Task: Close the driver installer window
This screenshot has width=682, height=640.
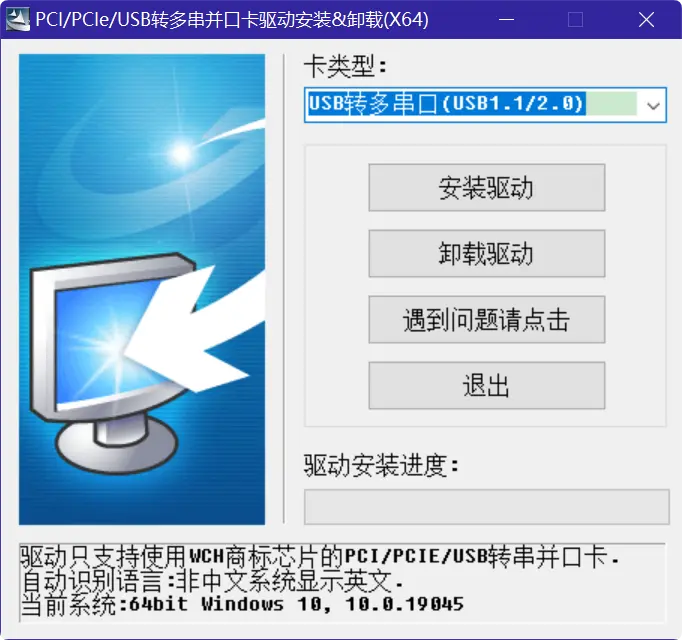Action: [x=646, y=20]
